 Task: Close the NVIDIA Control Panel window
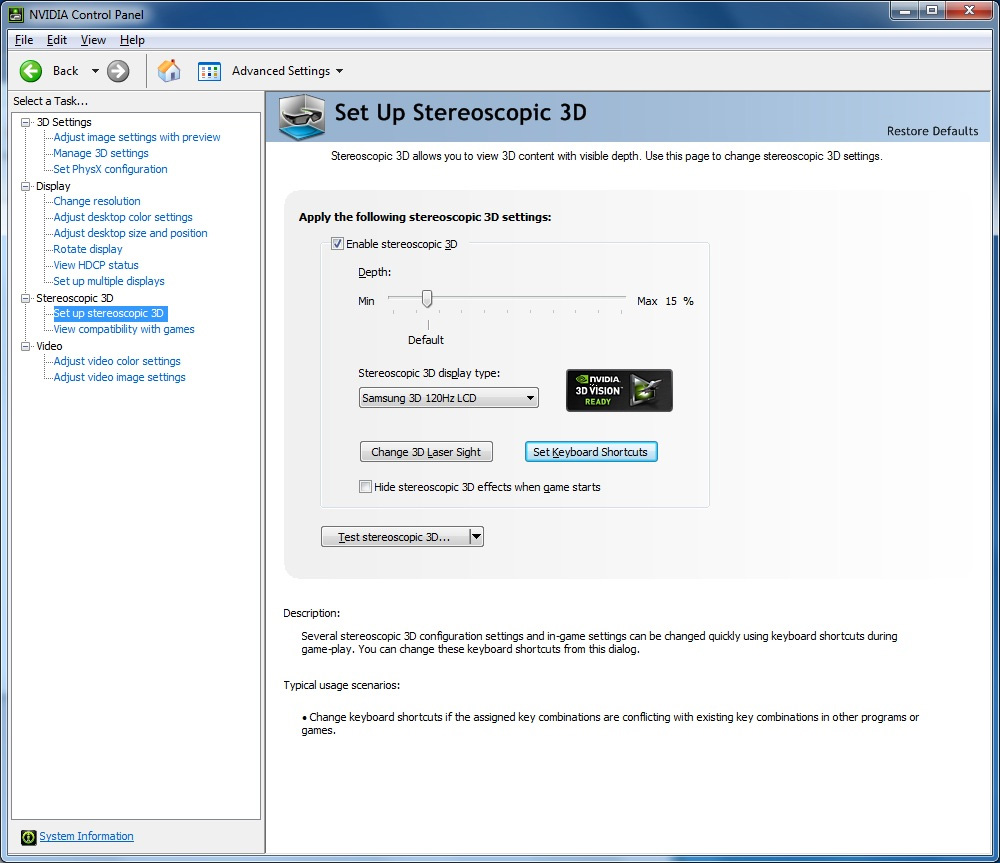point(969,10)
